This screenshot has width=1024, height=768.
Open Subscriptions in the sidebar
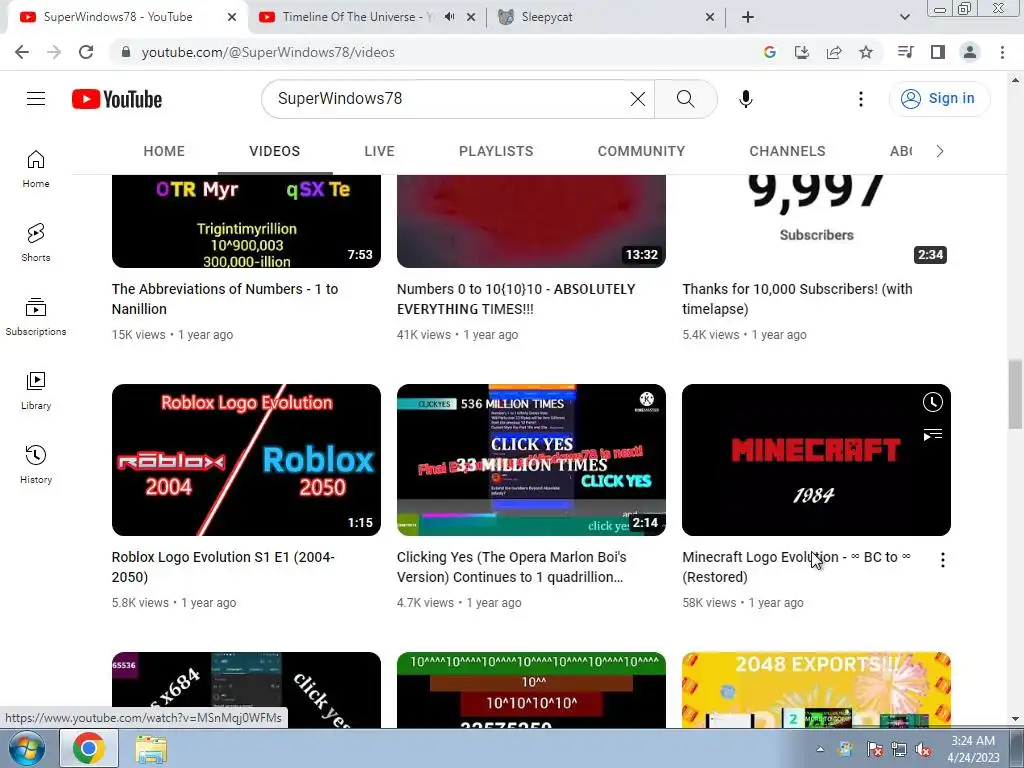coord(36,316)
